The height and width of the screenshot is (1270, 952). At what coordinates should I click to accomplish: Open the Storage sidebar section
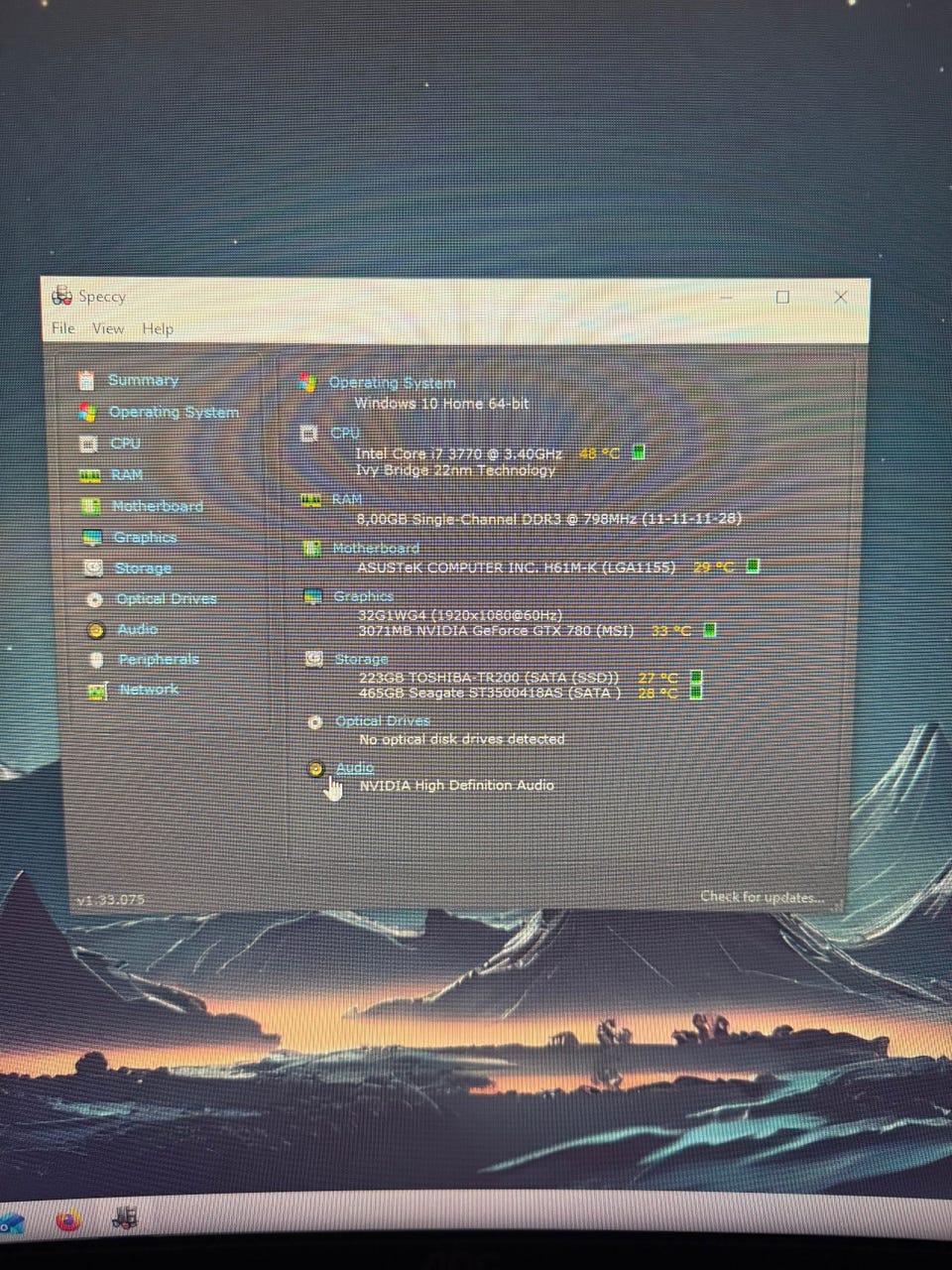(x=143, y=569)
